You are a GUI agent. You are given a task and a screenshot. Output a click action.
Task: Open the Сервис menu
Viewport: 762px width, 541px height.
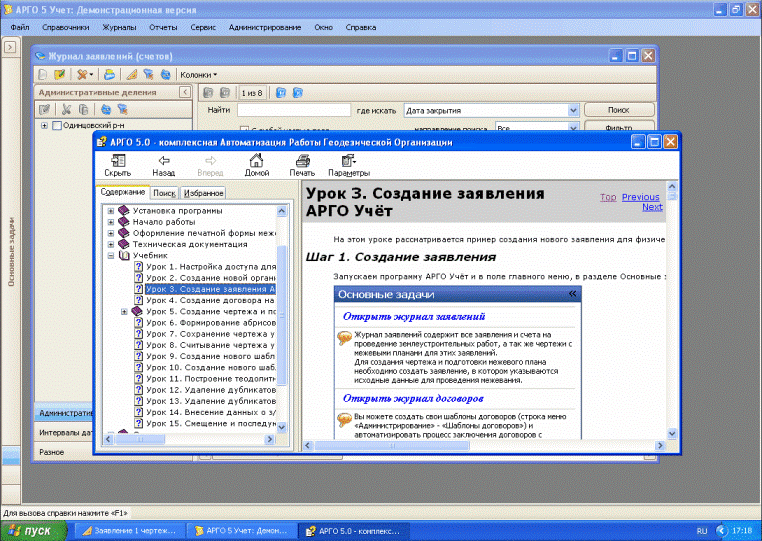coord(203,27)
